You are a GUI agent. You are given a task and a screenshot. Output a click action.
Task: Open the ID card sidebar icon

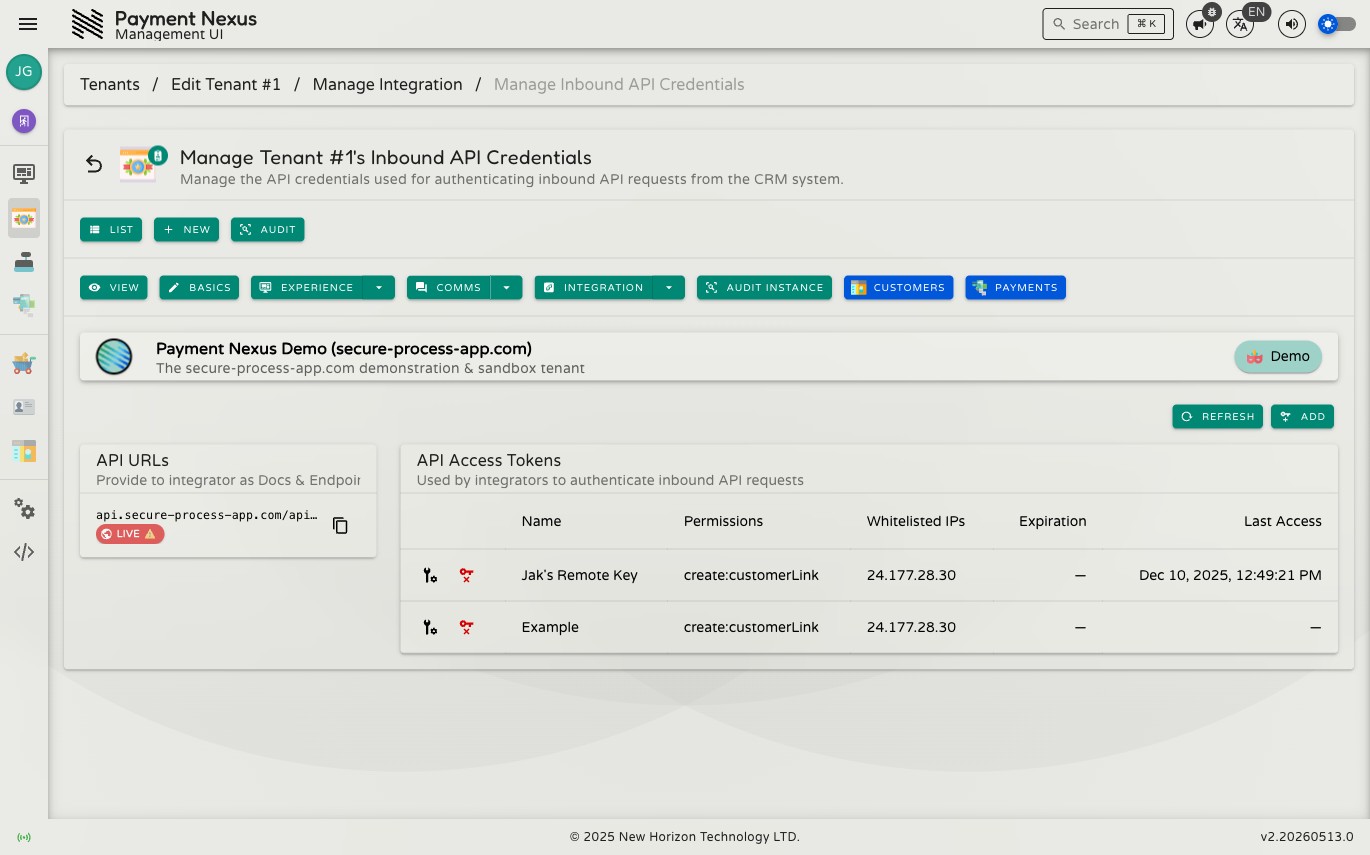pyautogui.click(x=24, y=407)
